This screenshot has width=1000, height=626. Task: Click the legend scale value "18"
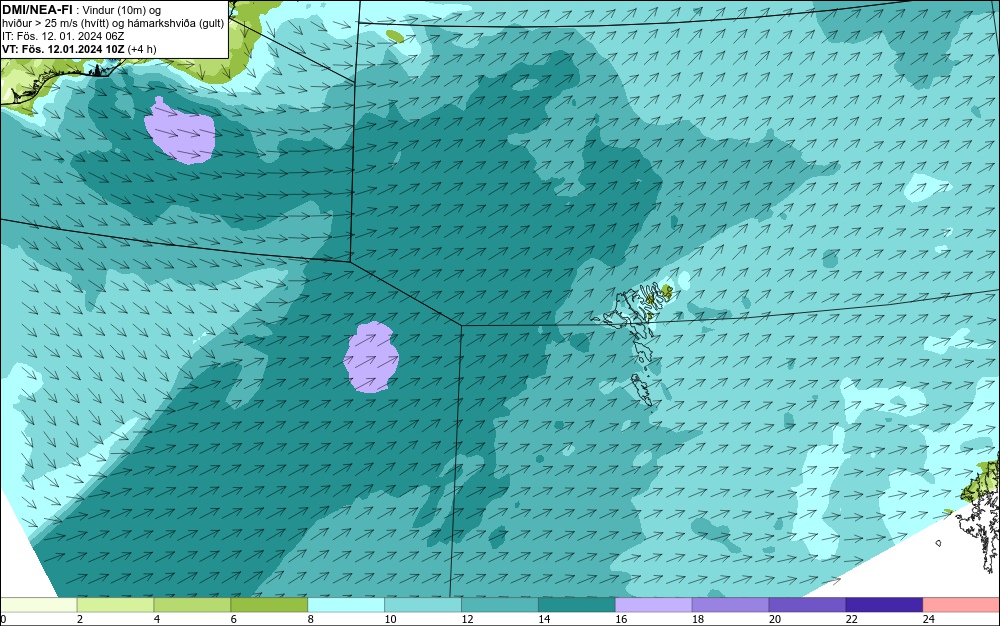698,619
